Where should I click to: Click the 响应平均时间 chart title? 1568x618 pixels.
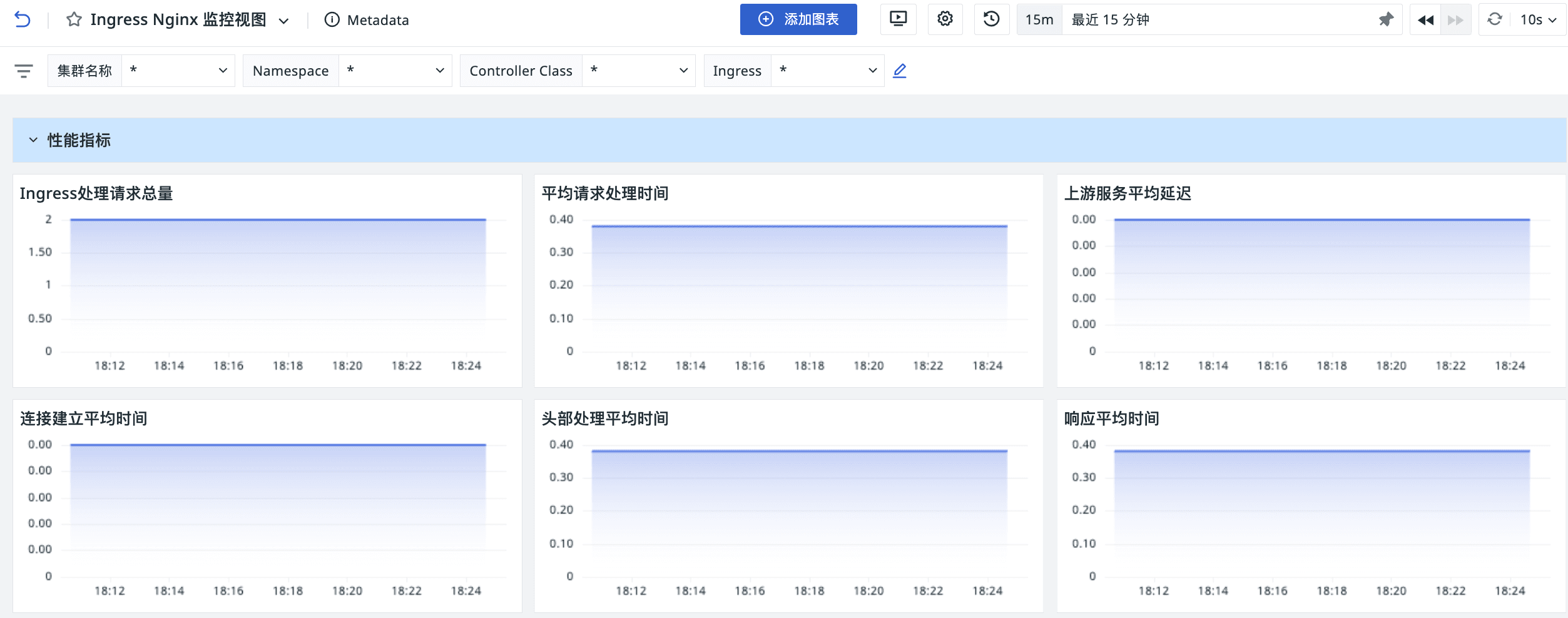point(1112,418)
